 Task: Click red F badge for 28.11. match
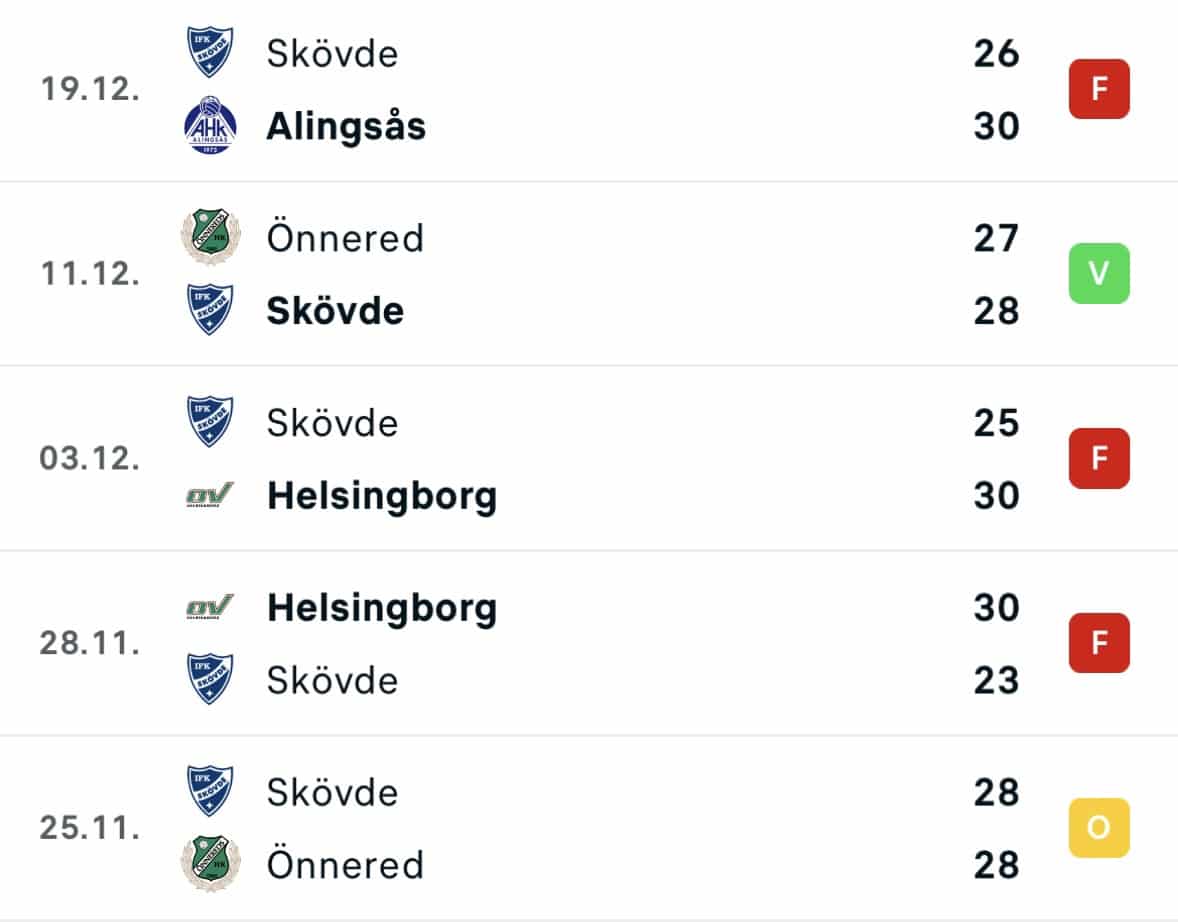[1099, 642]
